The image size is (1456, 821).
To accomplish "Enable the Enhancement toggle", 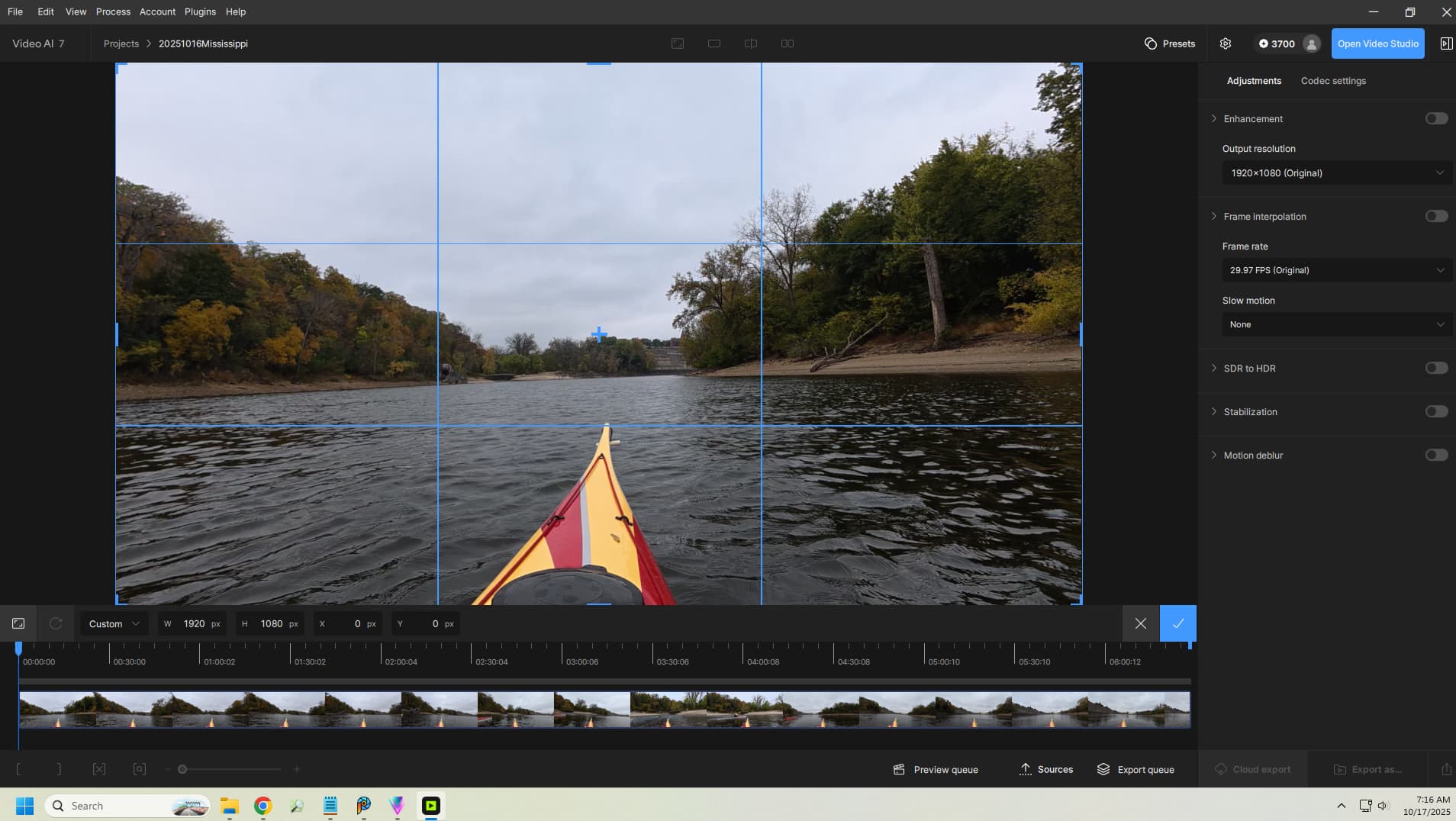I will click(x=1435, y=118).
